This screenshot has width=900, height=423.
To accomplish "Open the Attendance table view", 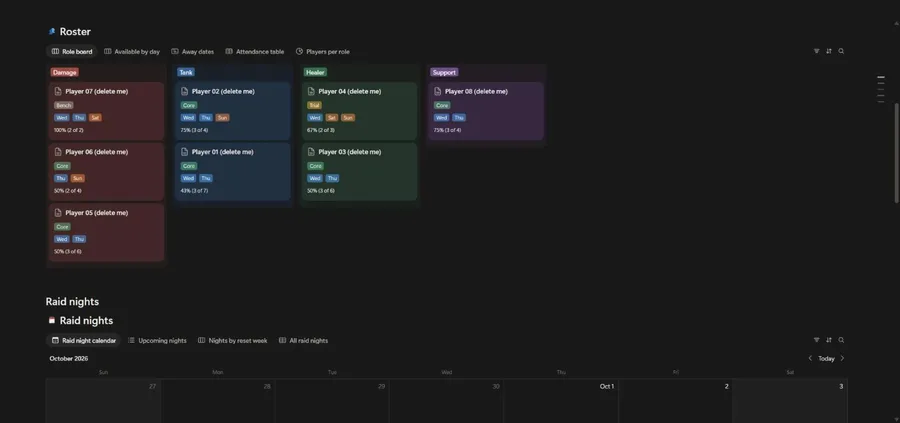I will [x=254, y=52].
